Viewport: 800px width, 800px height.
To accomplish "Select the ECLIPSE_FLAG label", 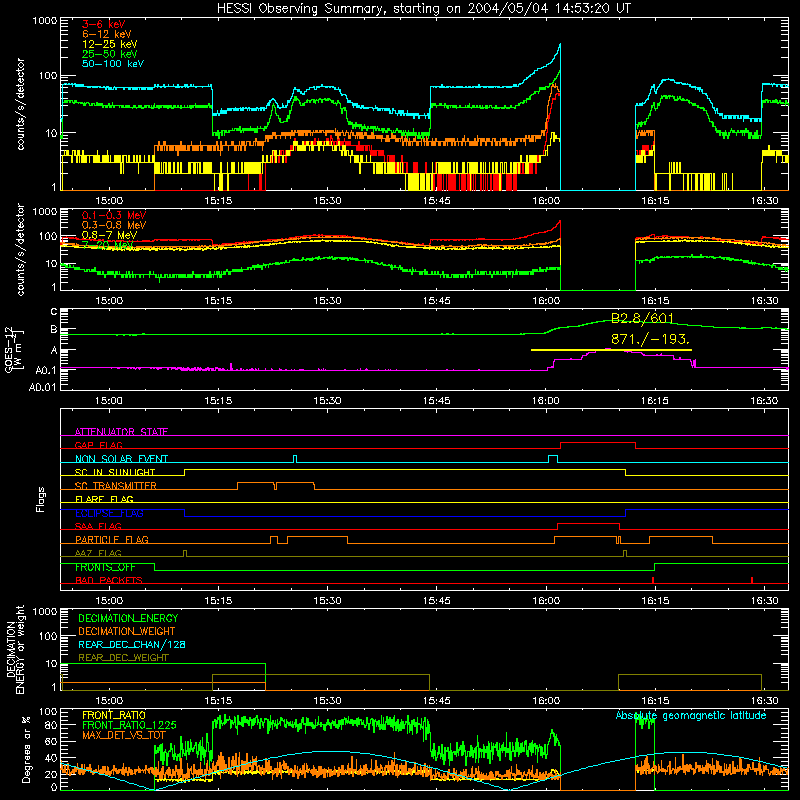I will pos(109,513).
